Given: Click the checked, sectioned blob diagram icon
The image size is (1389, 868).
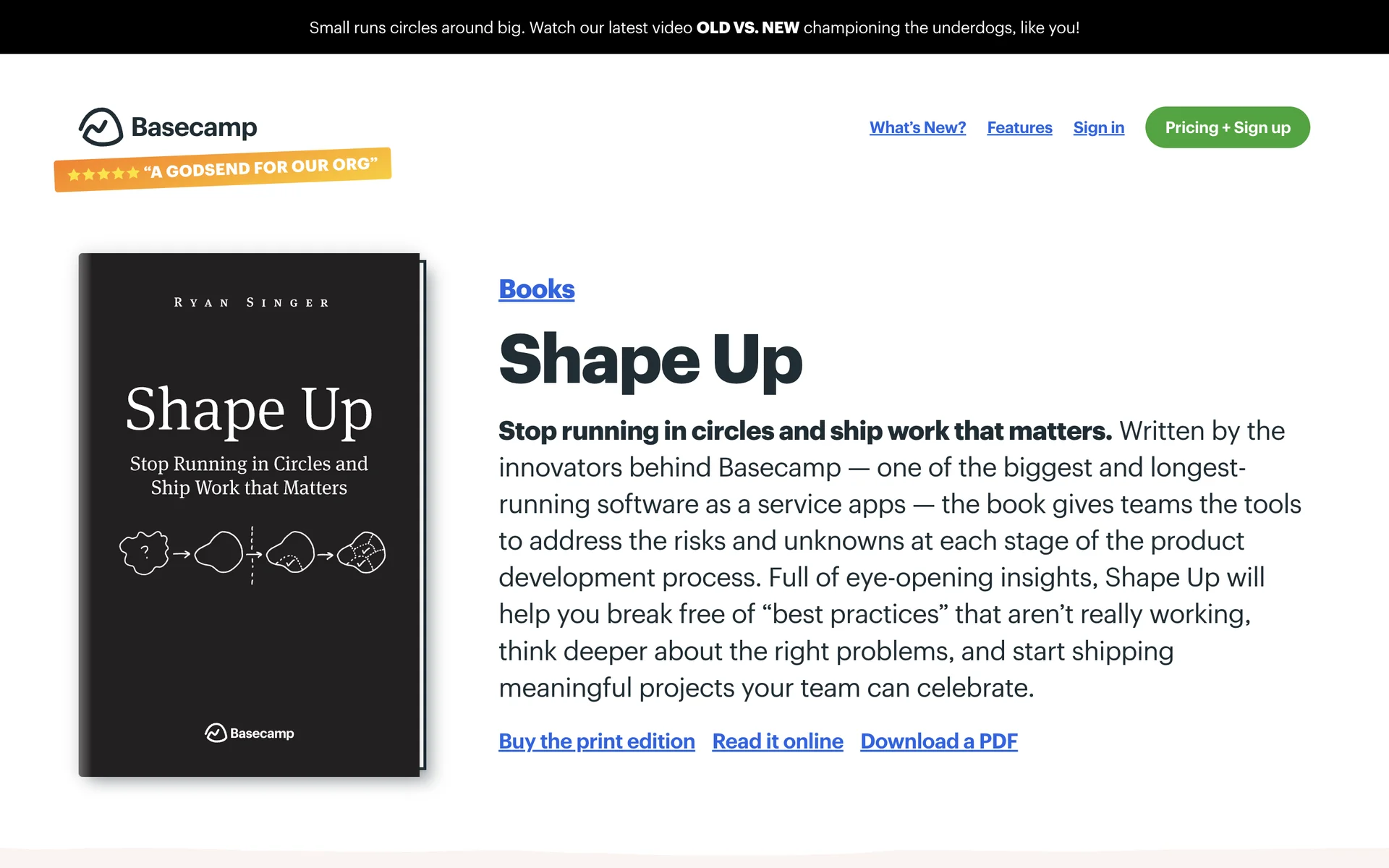Looking at the screenshot, I should pyautogui.click(x=362, y=553).
